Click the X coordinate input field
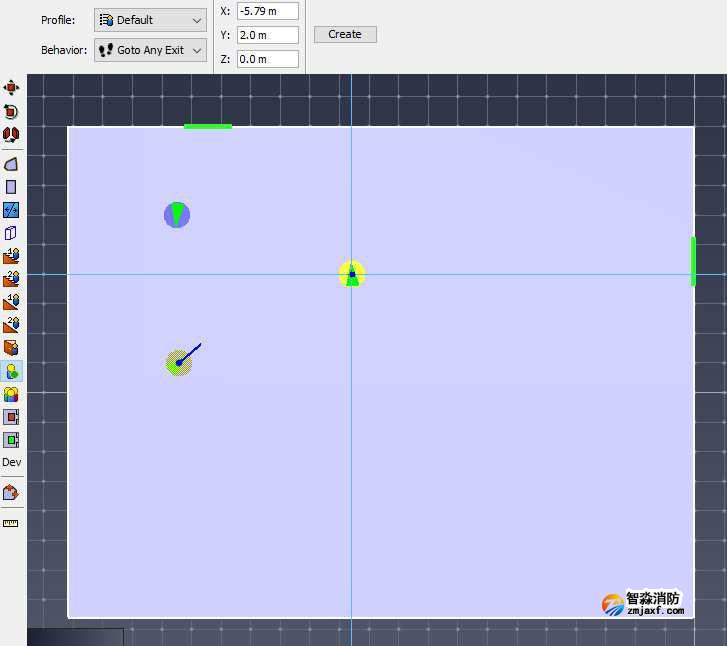The width and height of the screenshot is (727, 646). (x=268, y=11)
